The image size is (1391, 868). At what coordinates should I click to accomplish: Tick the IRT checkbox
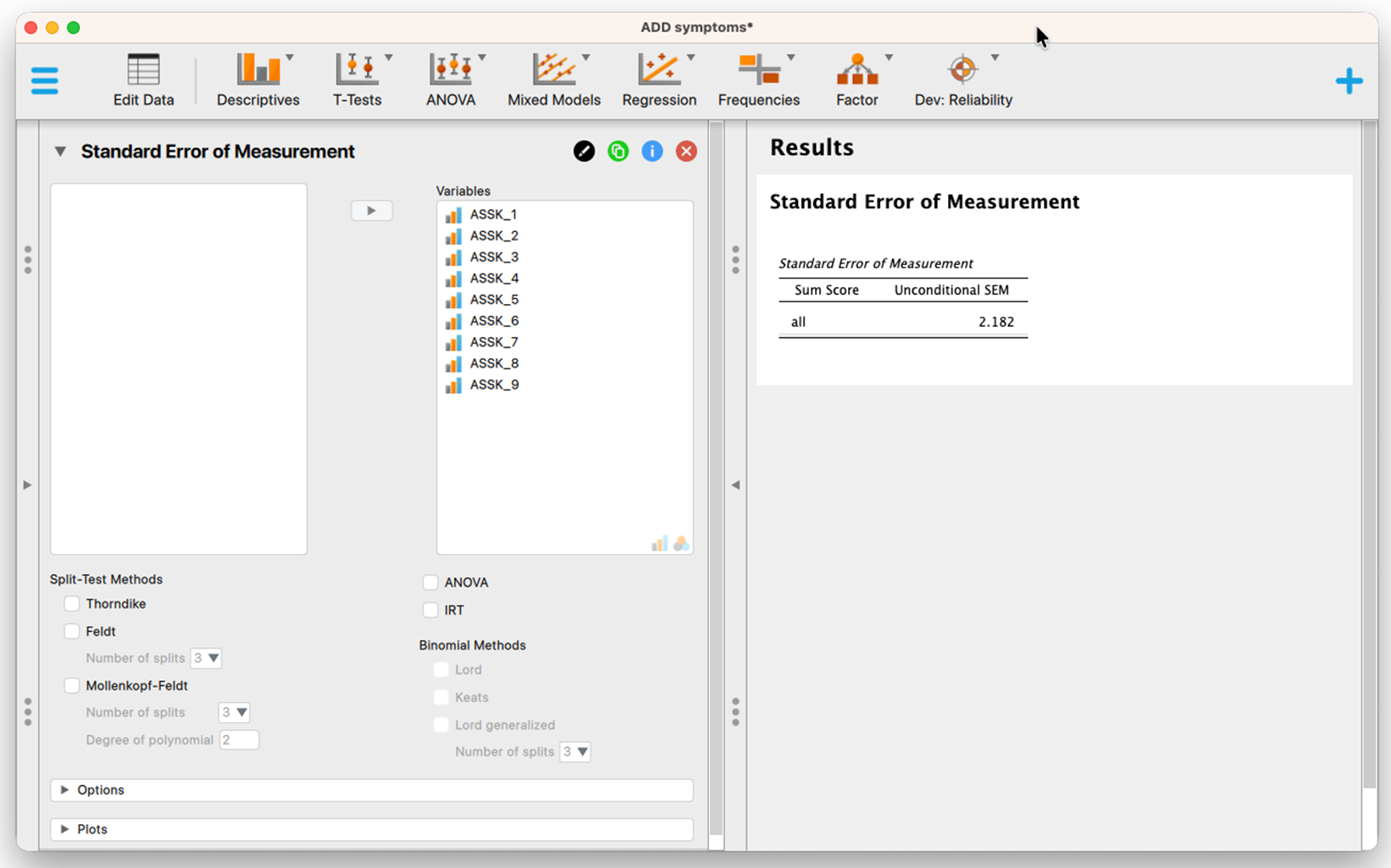pyautogui.click(x=430, y=610)
